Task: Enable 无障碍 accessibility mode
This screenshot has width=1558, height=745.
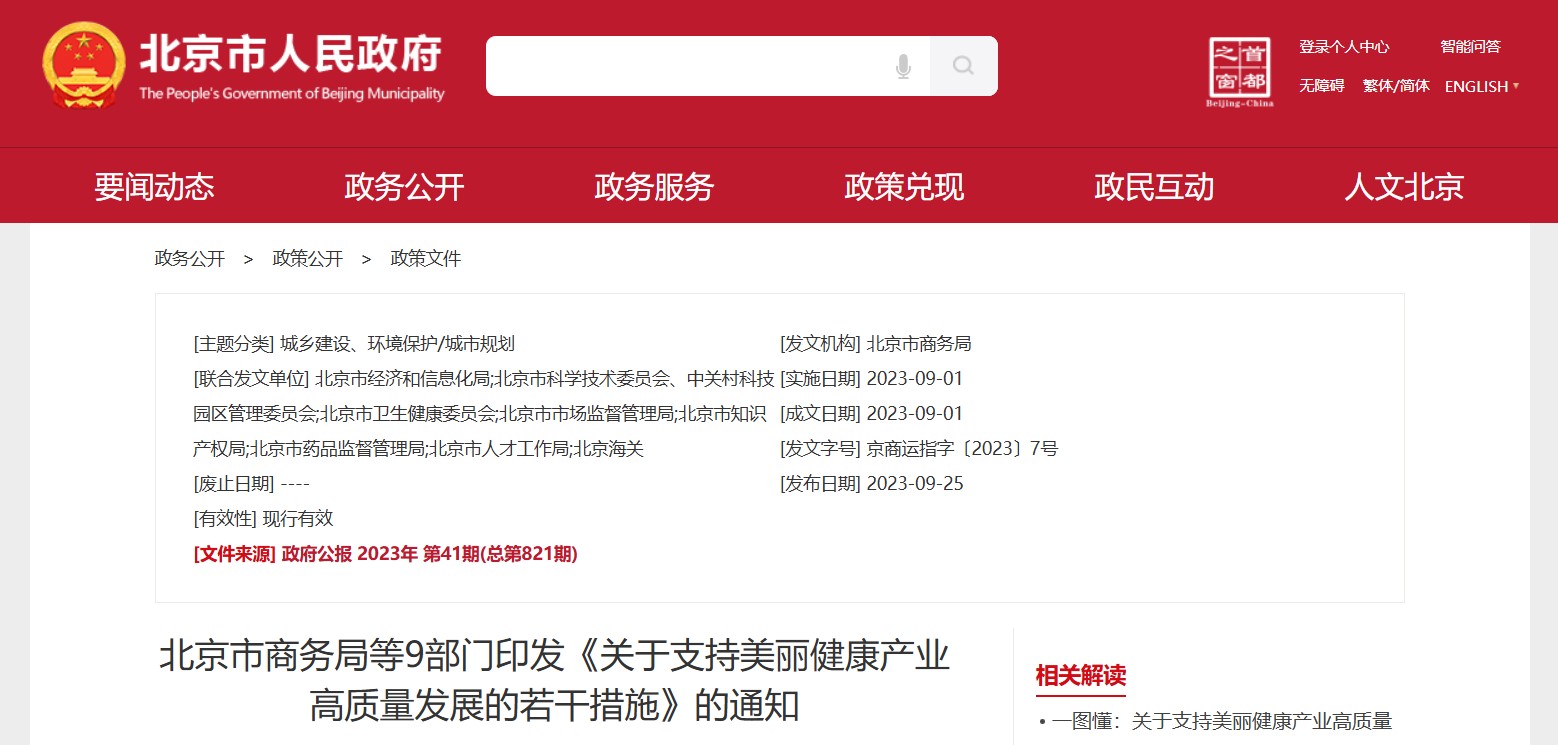Action: coord(1321,86)
